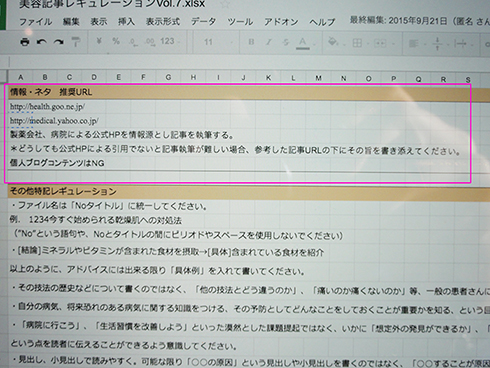
Task: Redo the last undone action
Action: (x=59, y=42)
